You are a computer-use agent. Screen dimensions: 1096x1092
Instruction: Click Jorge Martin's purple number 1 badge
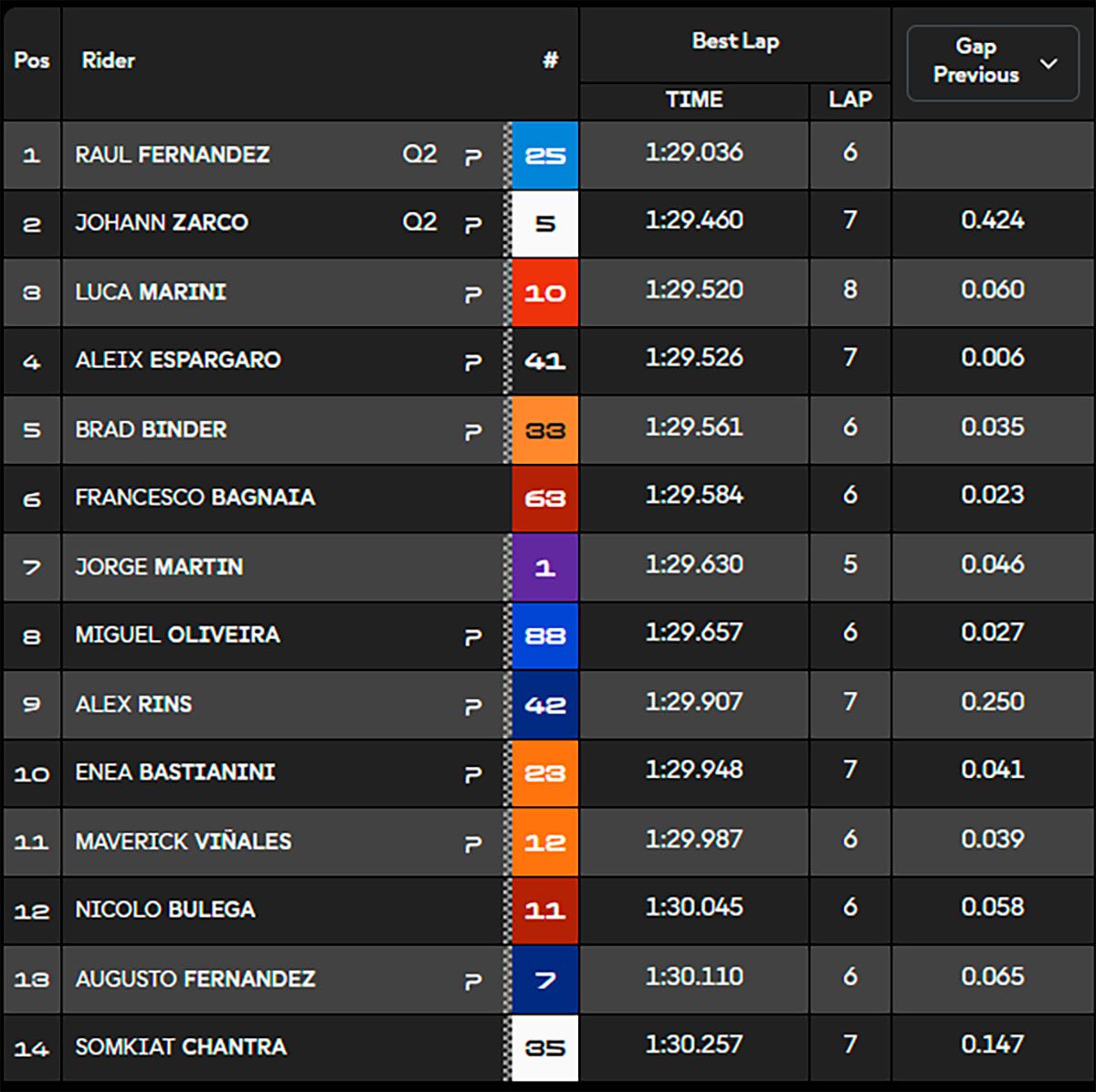(x=545, y=568)
